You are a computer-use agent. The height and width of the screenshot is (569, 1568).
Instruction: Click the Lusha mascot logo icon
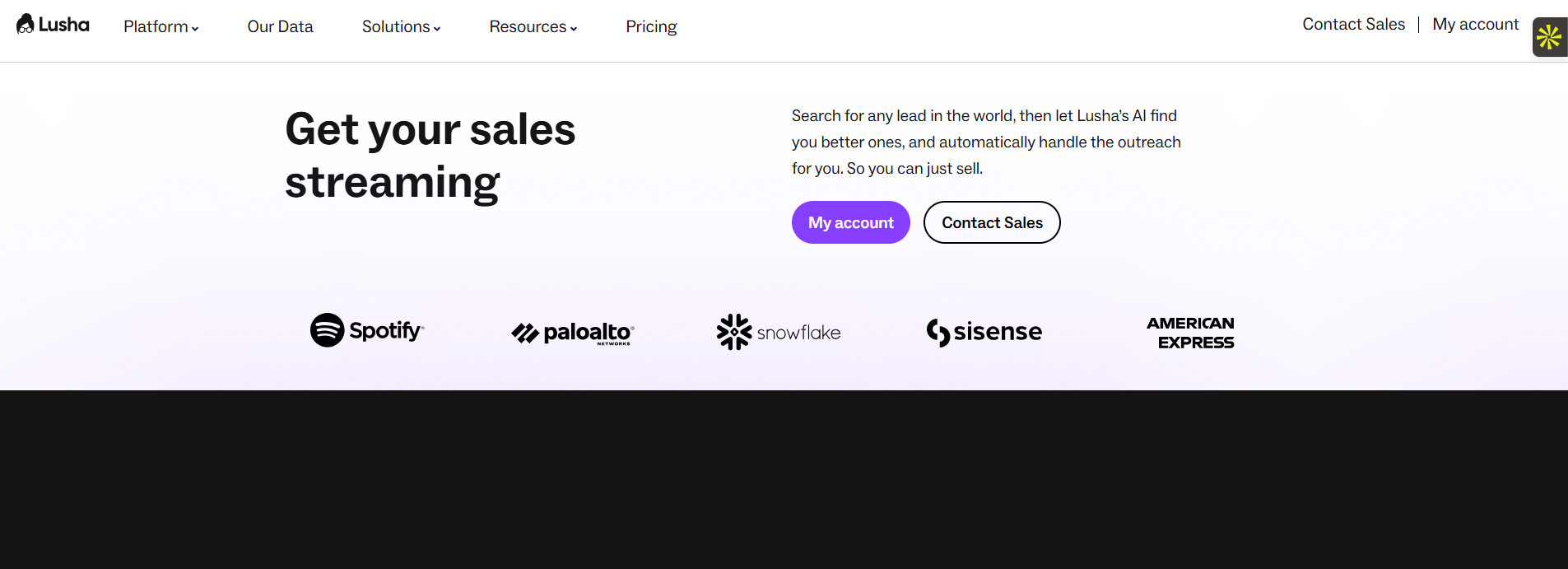coord(26,24)
